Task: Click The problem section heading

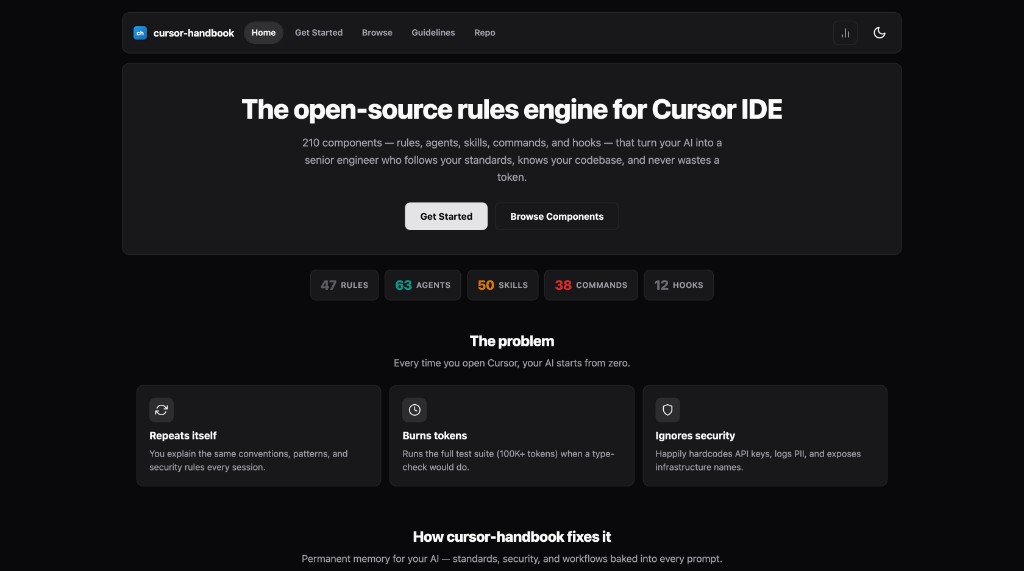Action: pyautogui.click(x=511, y=341)
